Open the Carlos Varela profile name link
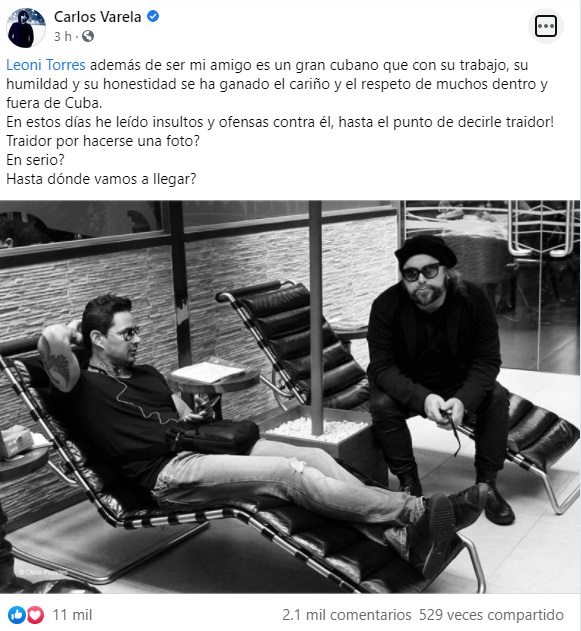 pyautogui.click(x=97, y=17)
